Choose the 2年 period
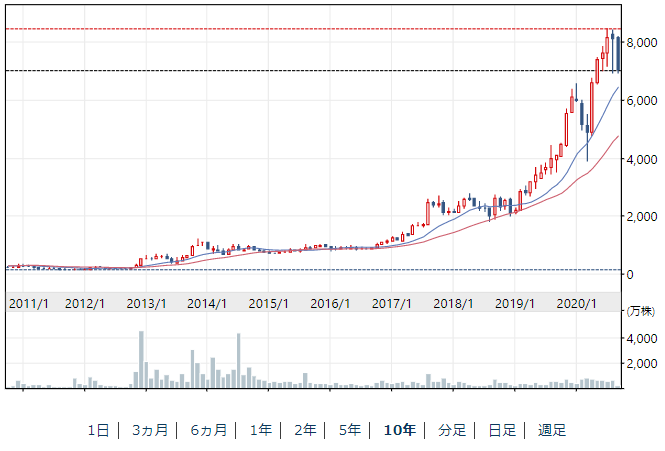This screenshot has height=451, width=665. pos(305,430)
